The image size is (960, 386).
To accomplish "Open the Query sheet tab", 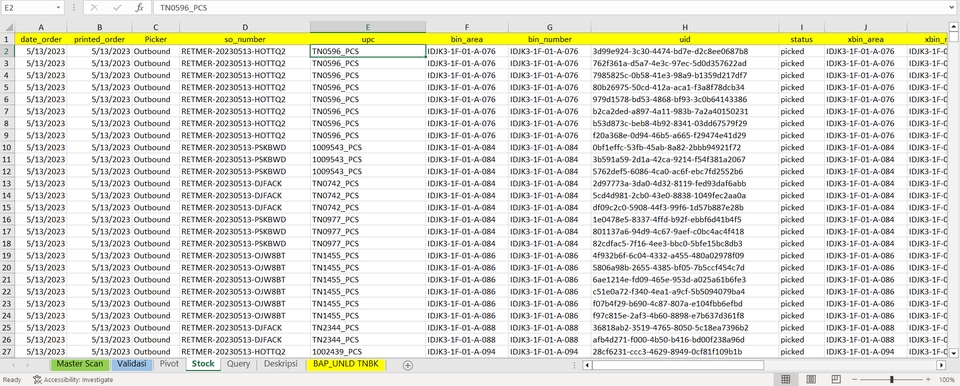I will (x=238, y=364).
